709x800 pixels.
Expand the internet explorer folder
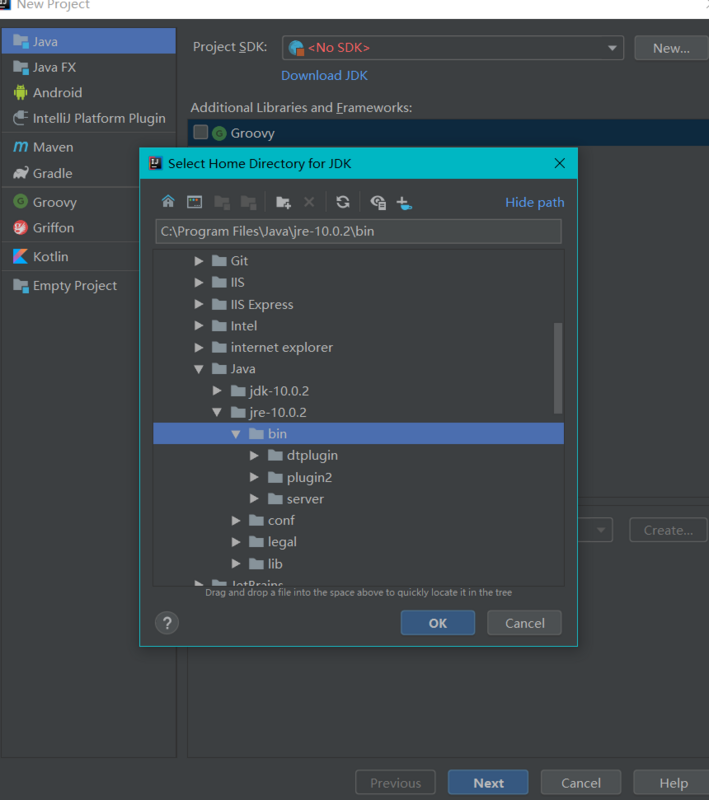[199, 347]
